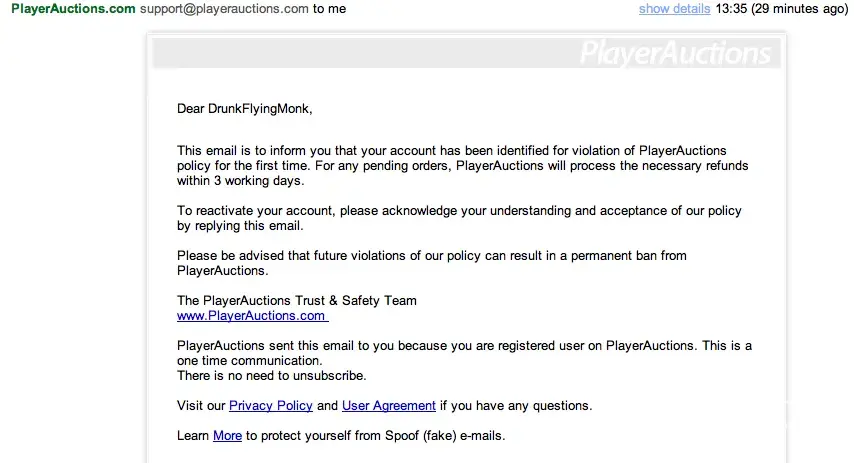Click the PlayerAuctions logo in email header

point(676,53)
